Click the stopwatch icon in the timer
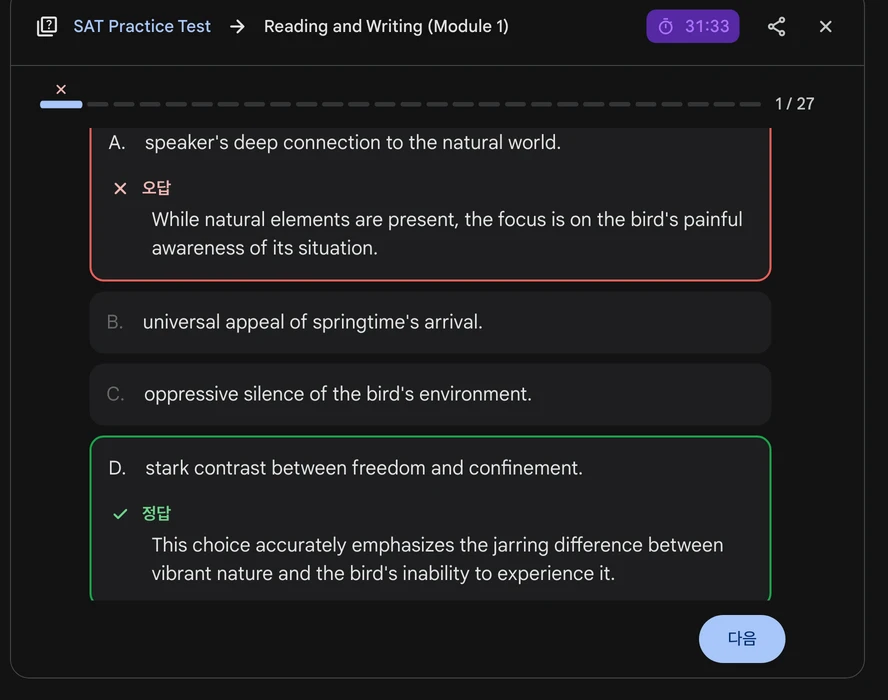 (666, 27)
